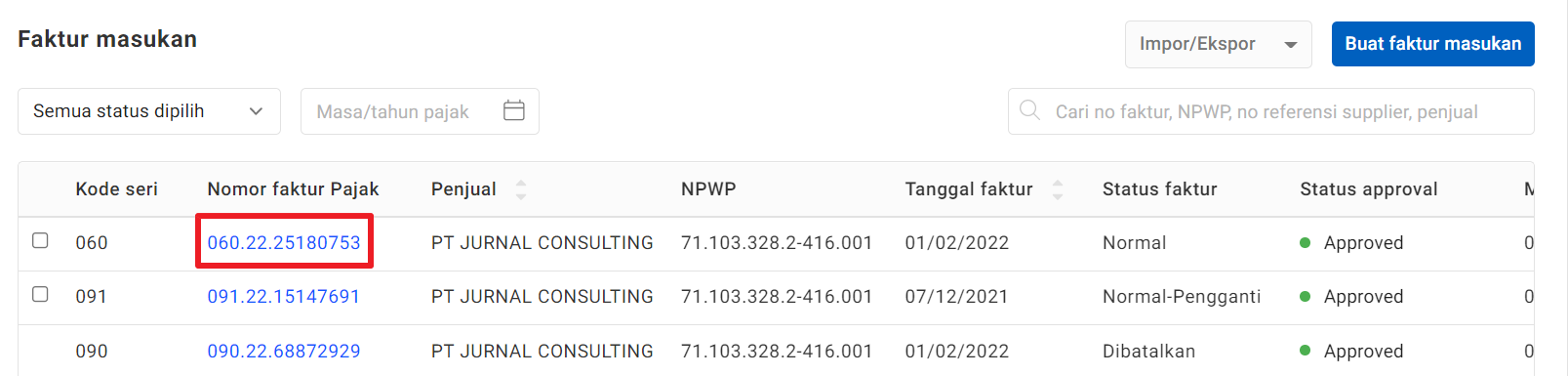
Task: Tick the checkbox for row 091
Action: pos(40,294)
